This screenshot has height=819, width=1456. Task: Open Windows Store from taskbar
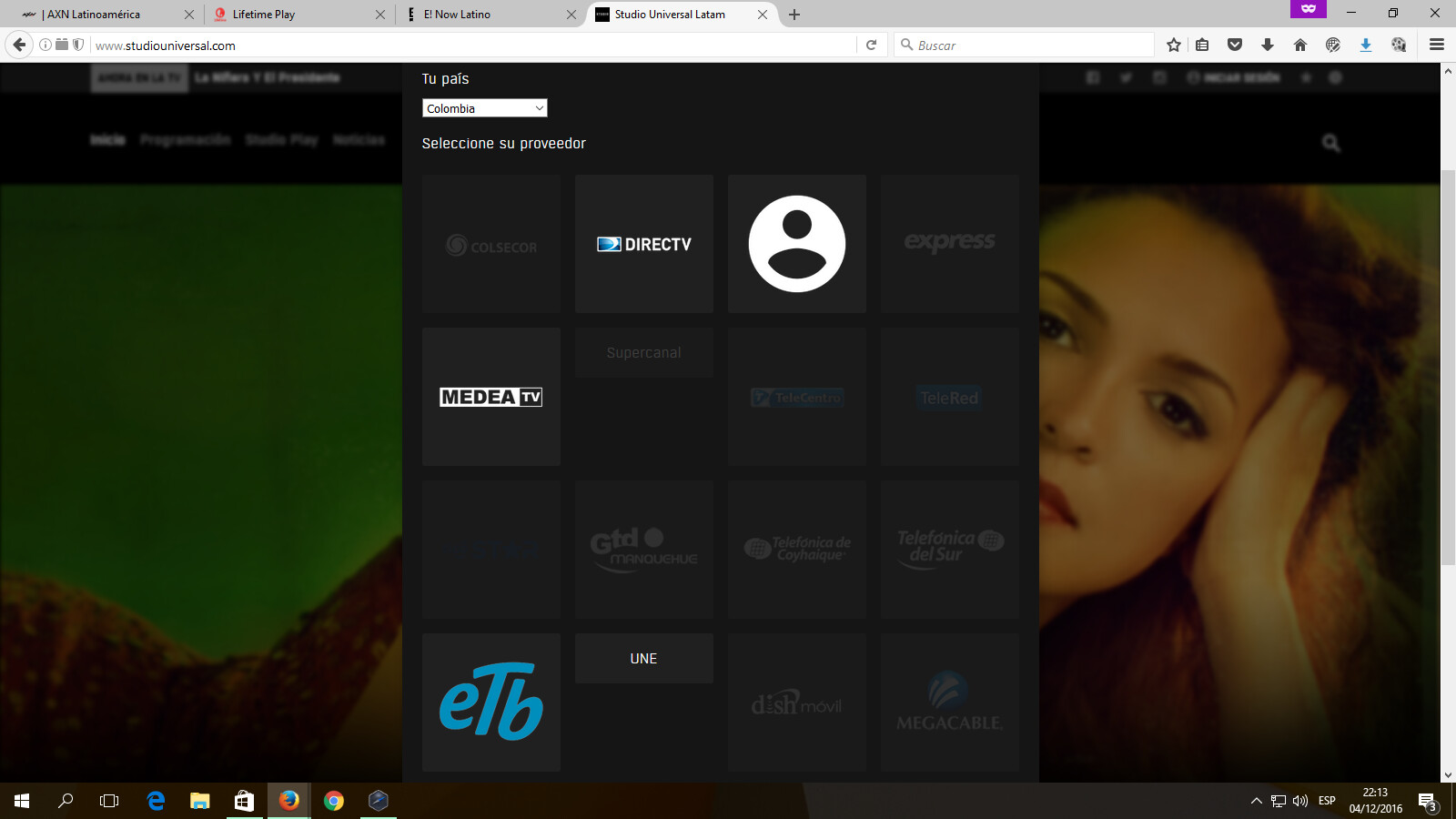click(x=244, y=801)
